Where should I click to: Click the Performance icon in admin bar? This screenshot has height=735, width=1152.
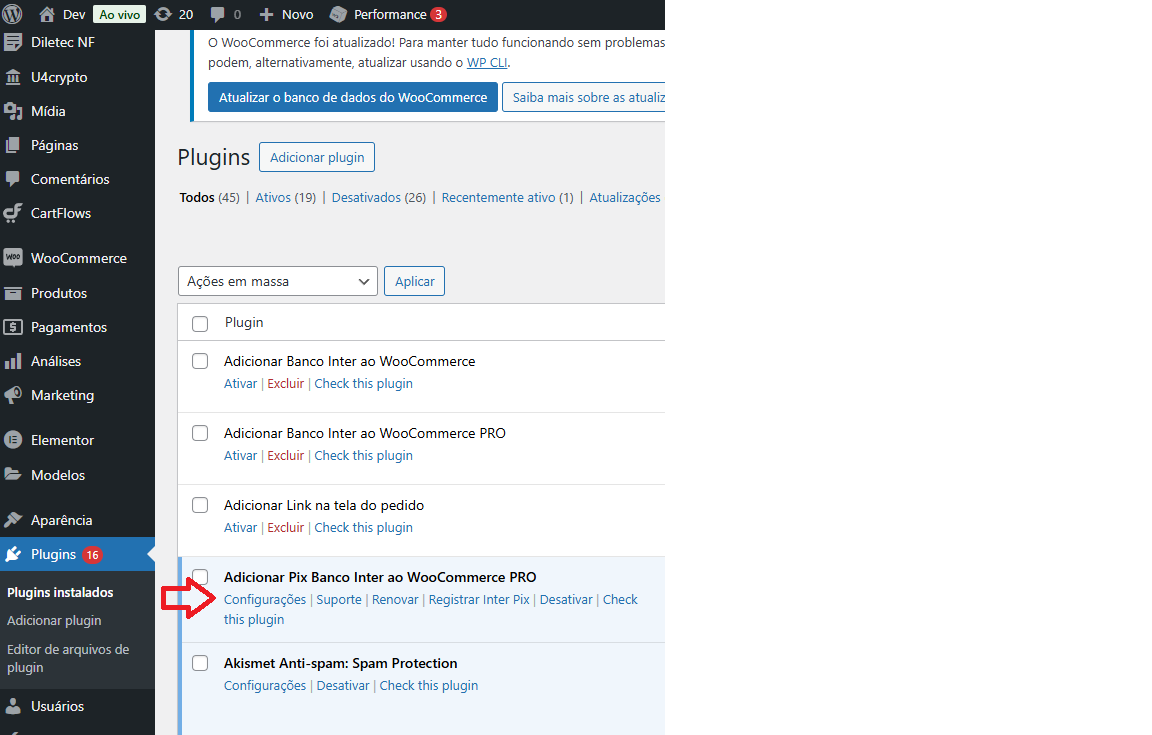339,14
